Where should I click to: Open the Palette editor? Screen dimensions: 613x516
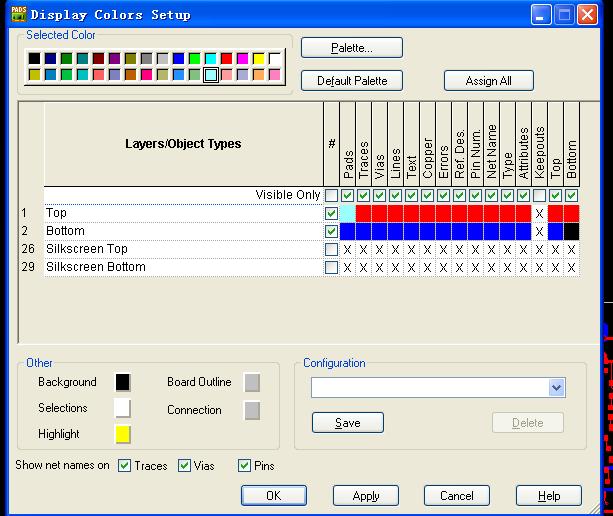tap(351, 48)
